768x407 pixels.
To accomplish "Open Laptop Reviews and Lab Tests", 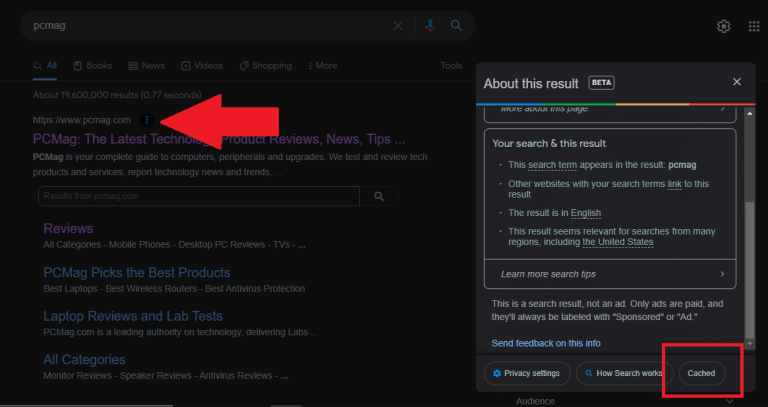I will 133,316.
